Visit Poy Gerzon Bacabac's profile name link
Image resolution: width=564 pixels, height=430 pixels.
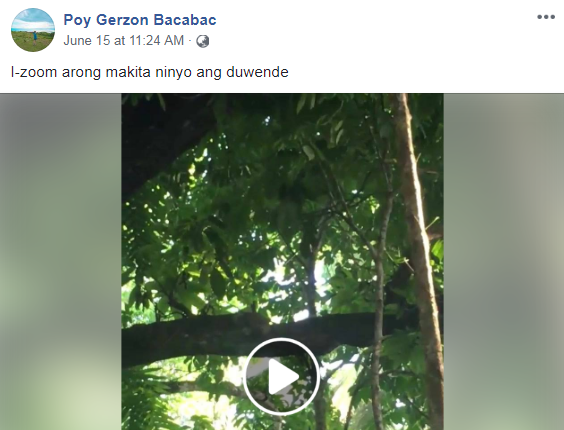(x=140, y=20)
